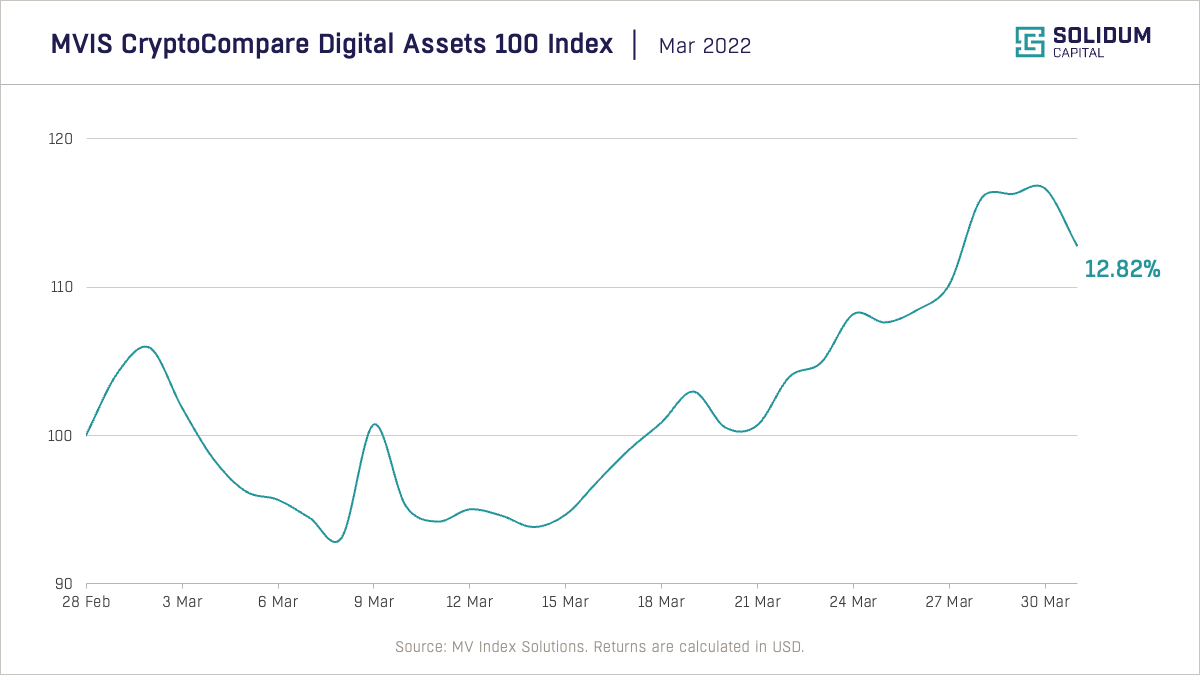
Task: Select the 6 Mar date marker
Action: [x=278, y=602]
